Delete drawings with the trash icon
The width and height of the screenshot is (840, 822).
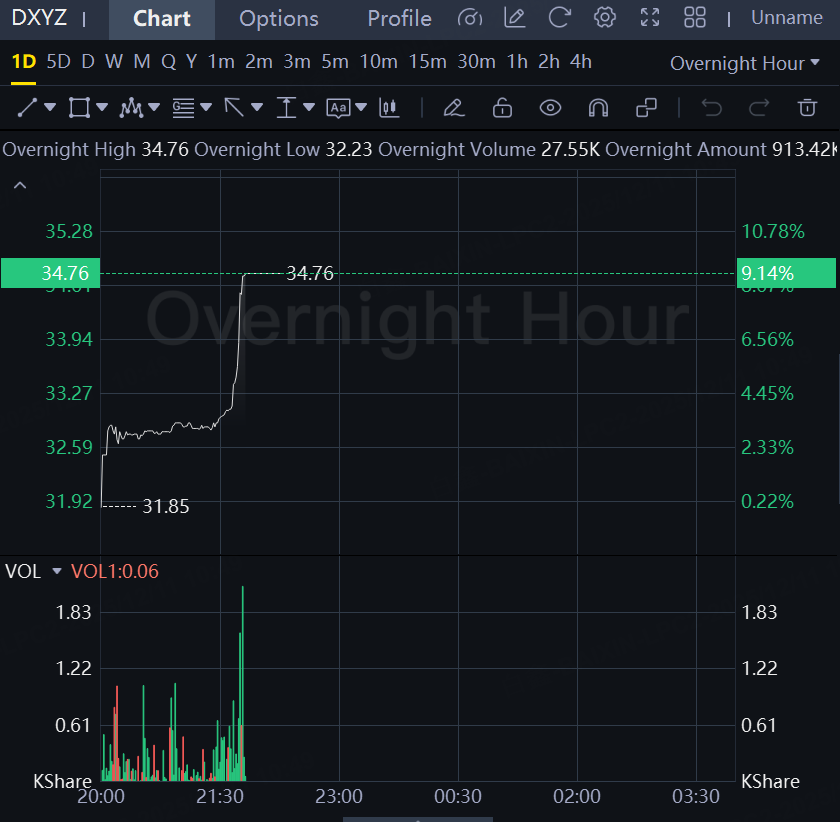coord(807,107)
